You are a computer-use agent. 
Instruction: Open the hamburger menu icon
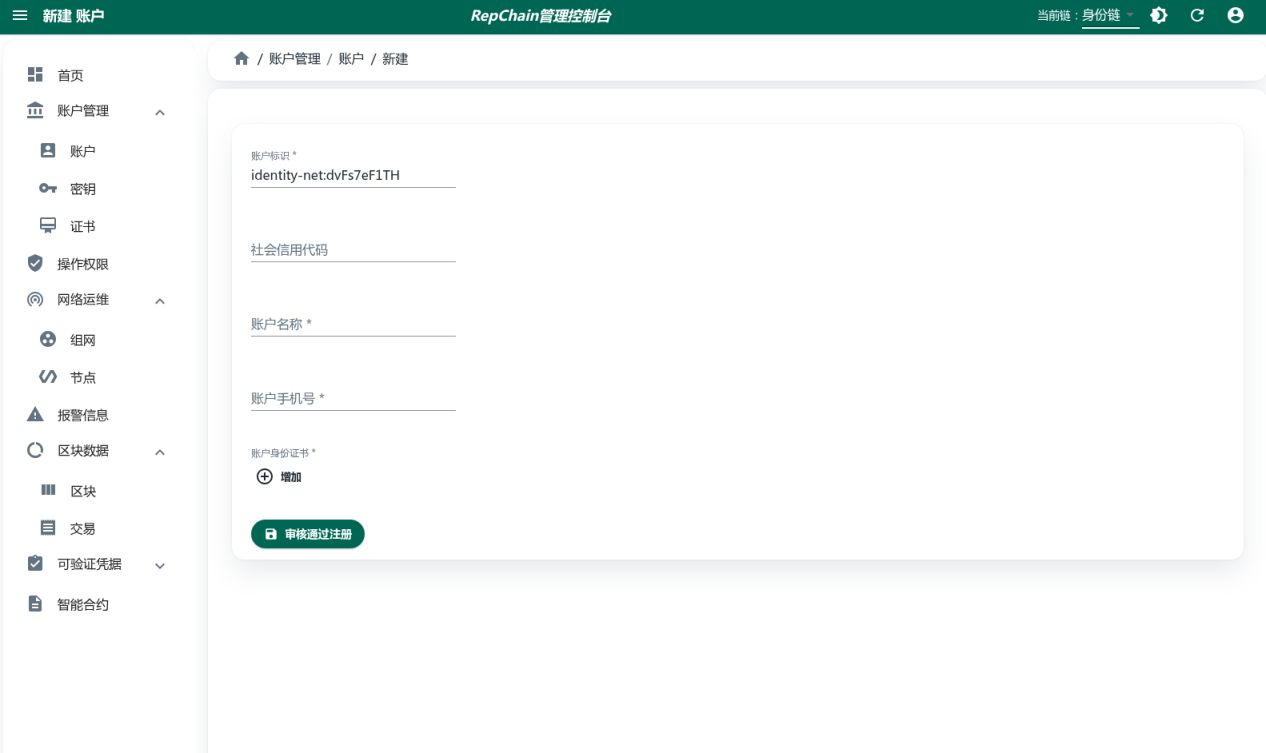[x=20, y=16]
